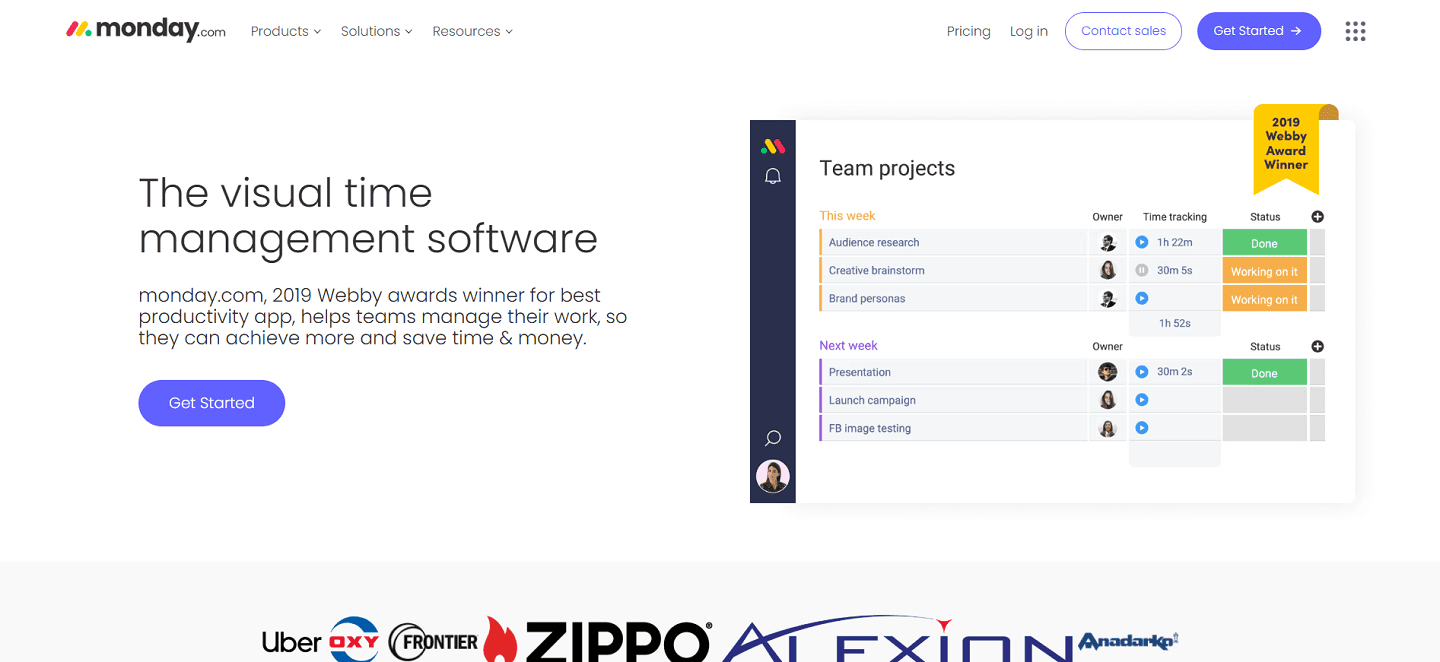Open the notifications bell in the board sidebar
The width and height of the screenshot is (1440, 662).
772,175
